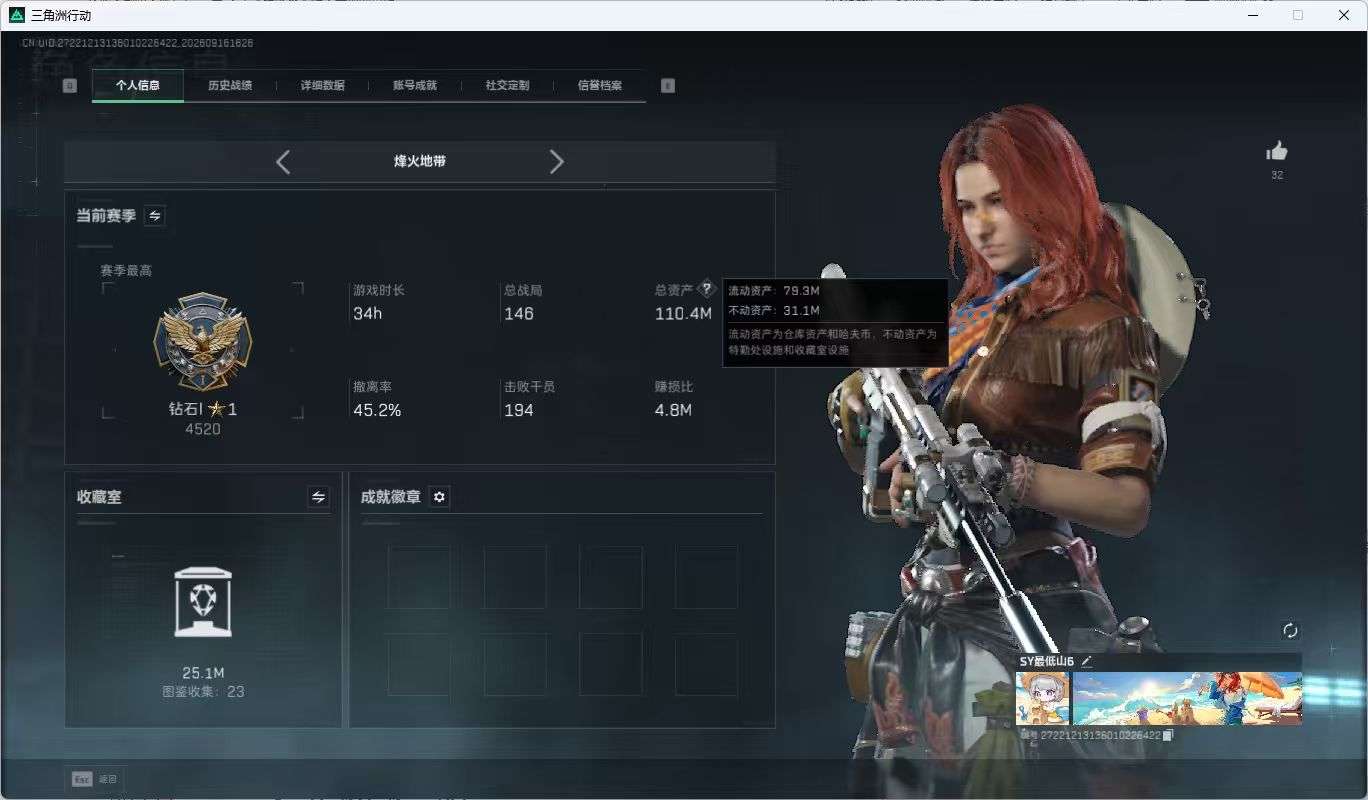Click the top-left empty 成就徽章 slot
Image resolution: width=1368 pixels, height=800 pixels.
419,577
